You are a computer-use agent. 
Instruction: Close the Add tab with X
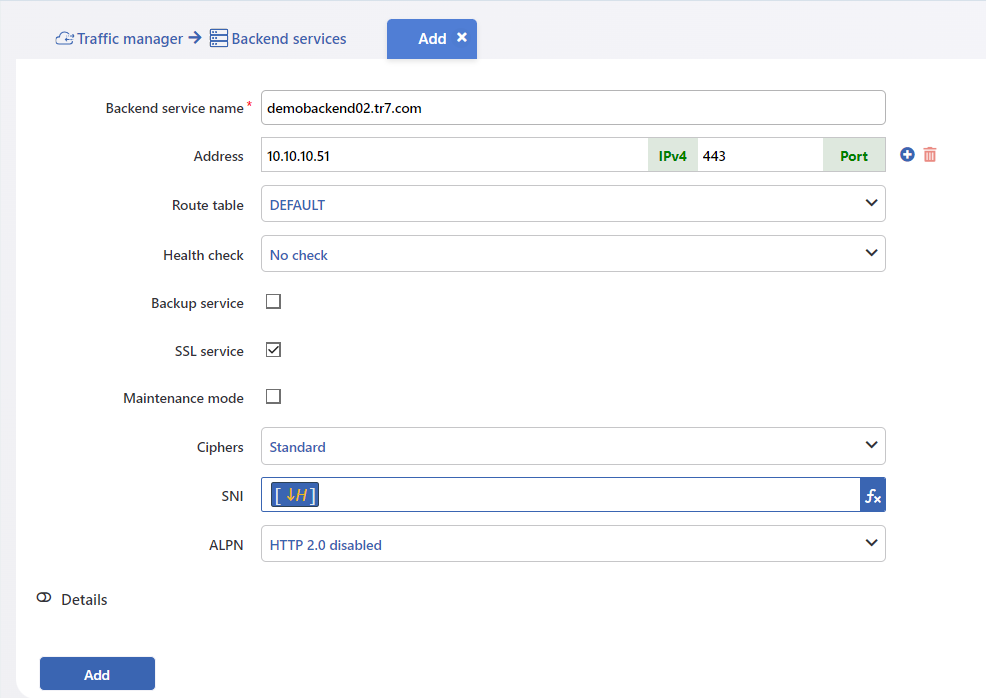(x=462, y=37)
